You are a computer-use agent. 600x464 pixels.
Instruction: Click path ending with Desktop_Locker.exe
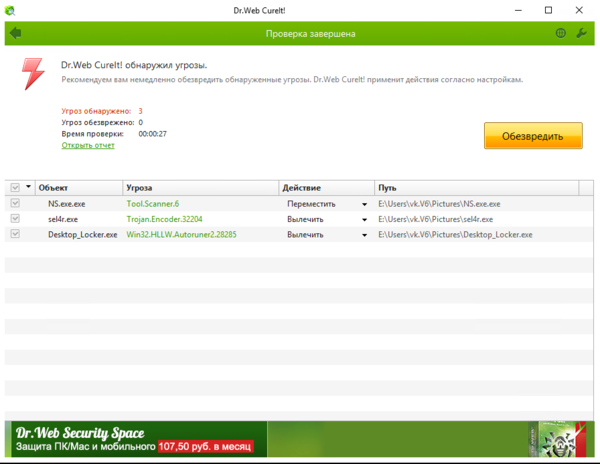(455, 234)
